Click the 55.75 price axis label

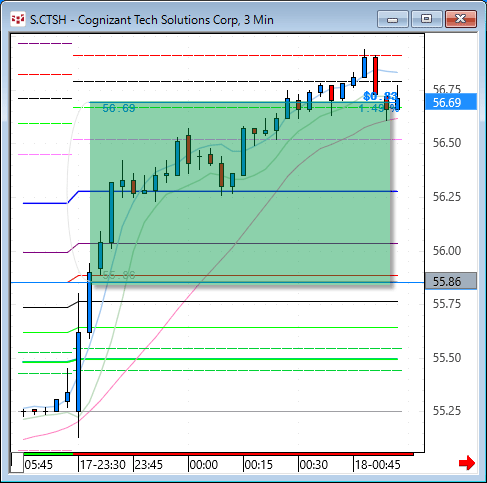[x=447, y=304]
